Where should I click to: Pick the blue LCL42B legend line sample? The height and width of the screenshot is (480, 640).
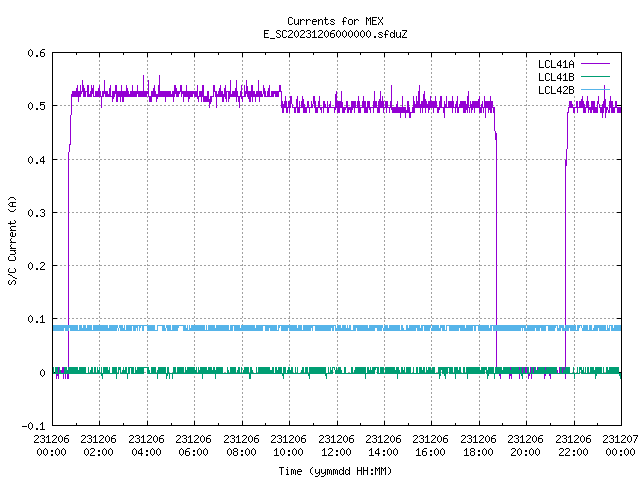click(595, 89)
